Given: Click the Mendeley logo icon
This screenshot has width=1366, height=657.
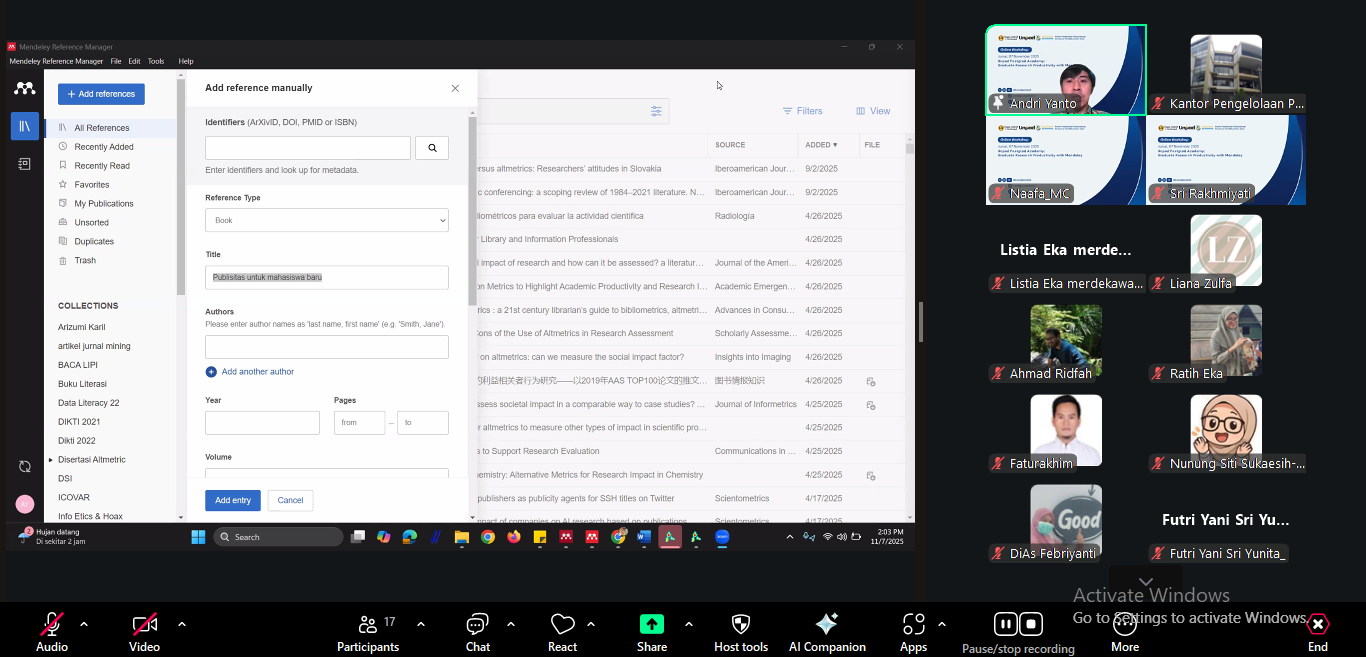Looking at the screenshot, I should pyautogui.click(x=25, y=89).
